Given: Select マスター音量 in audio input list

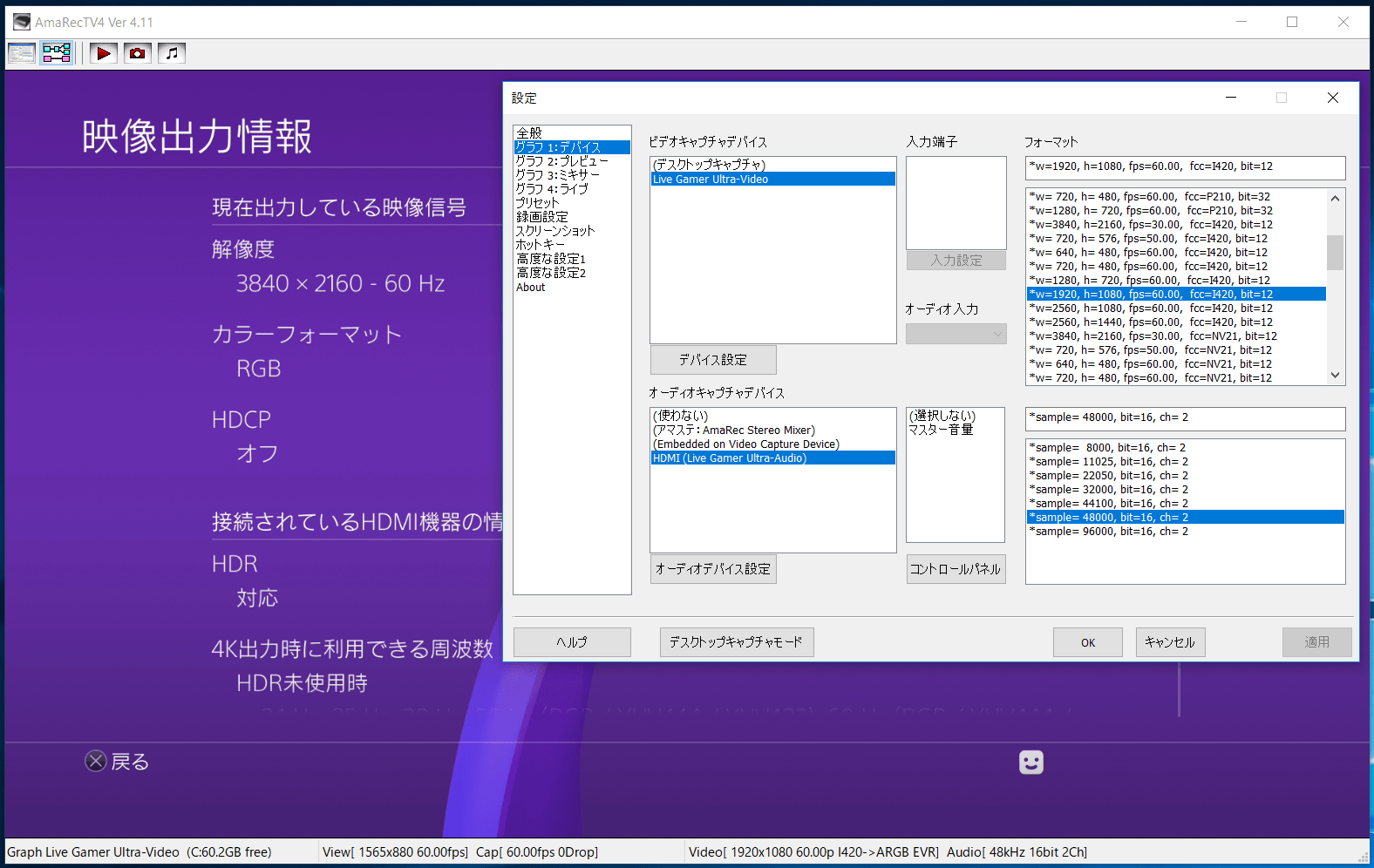Looking at the screenshot, I should 956,430.
